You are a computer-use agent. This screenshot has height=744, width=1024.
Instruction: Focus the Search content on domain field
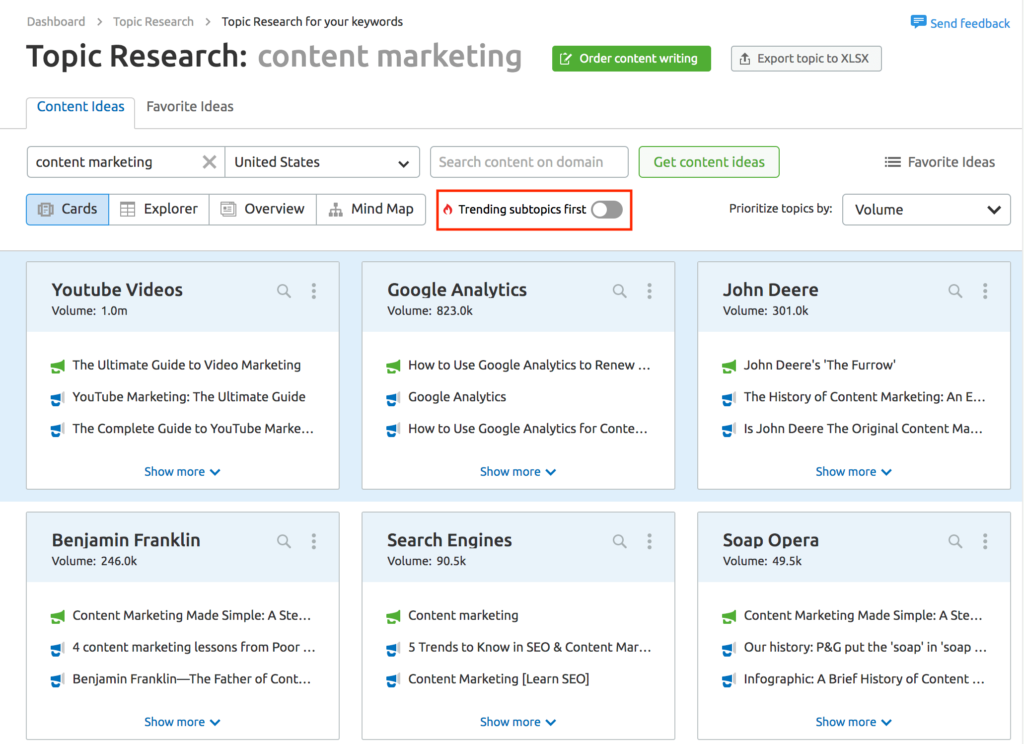click(529, 162)
